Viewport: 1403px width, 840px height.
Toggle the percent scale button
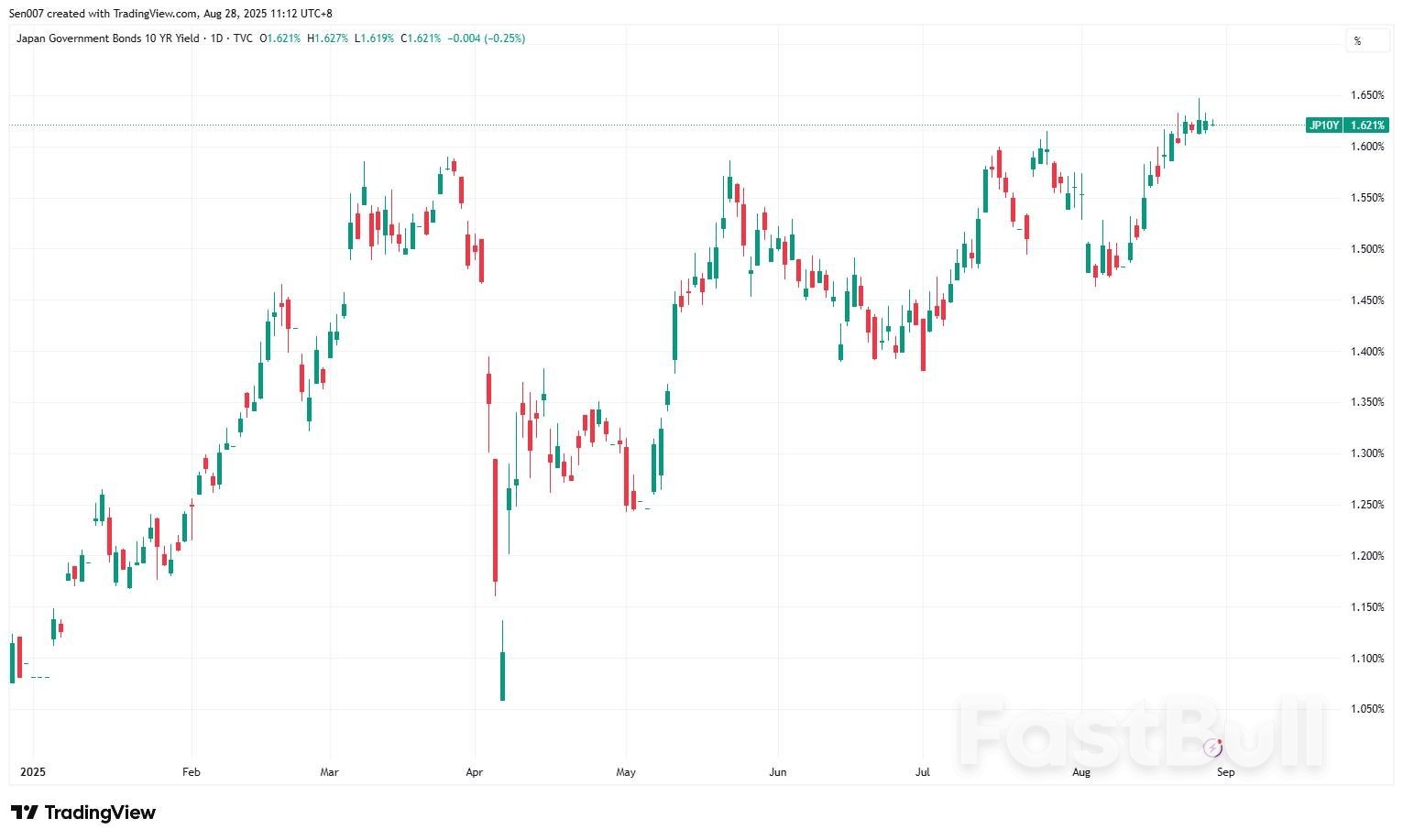coord(1357,40)
